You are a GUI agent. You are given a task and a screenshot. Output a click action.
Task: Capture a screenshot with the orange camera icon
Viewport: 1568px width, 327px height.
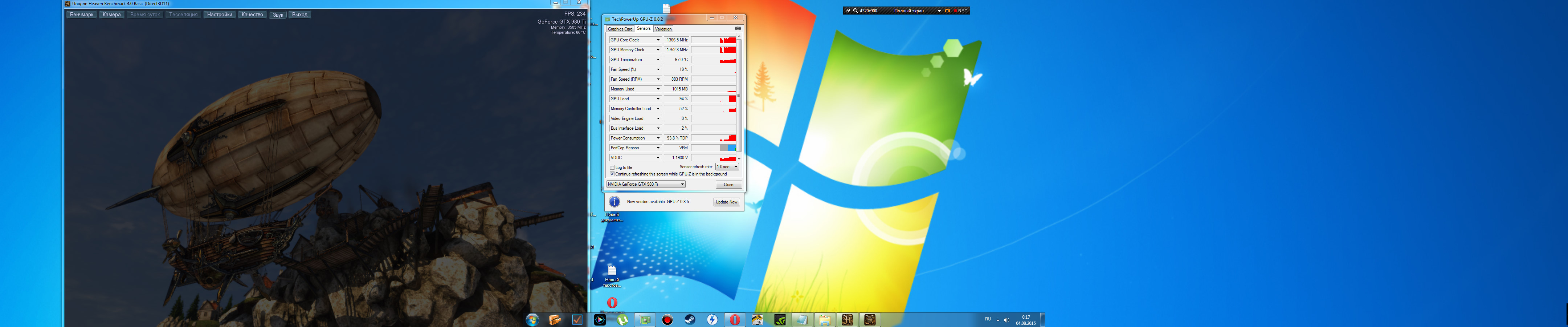tap(947, 11)
